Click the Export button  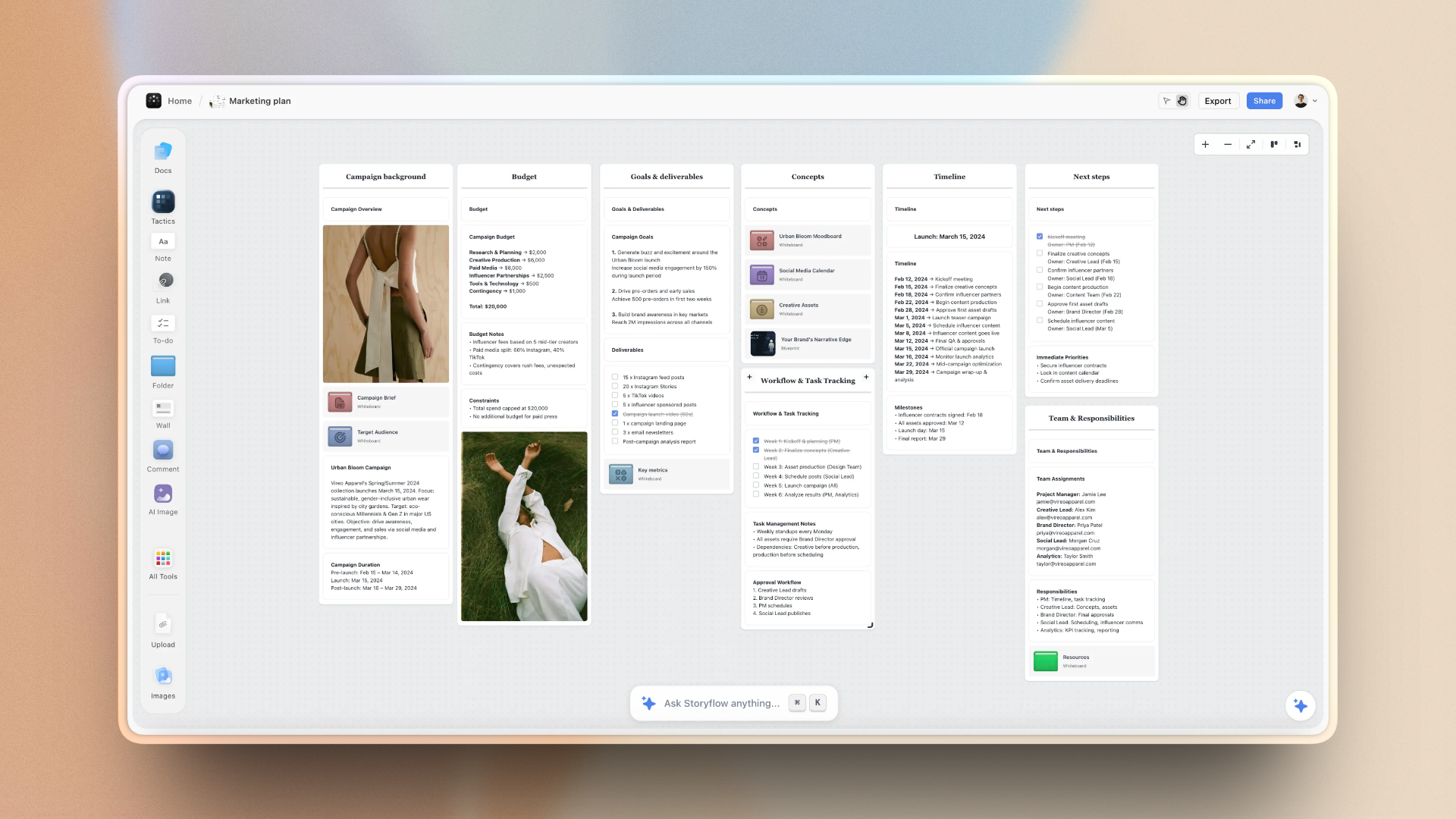(1218, 100)
